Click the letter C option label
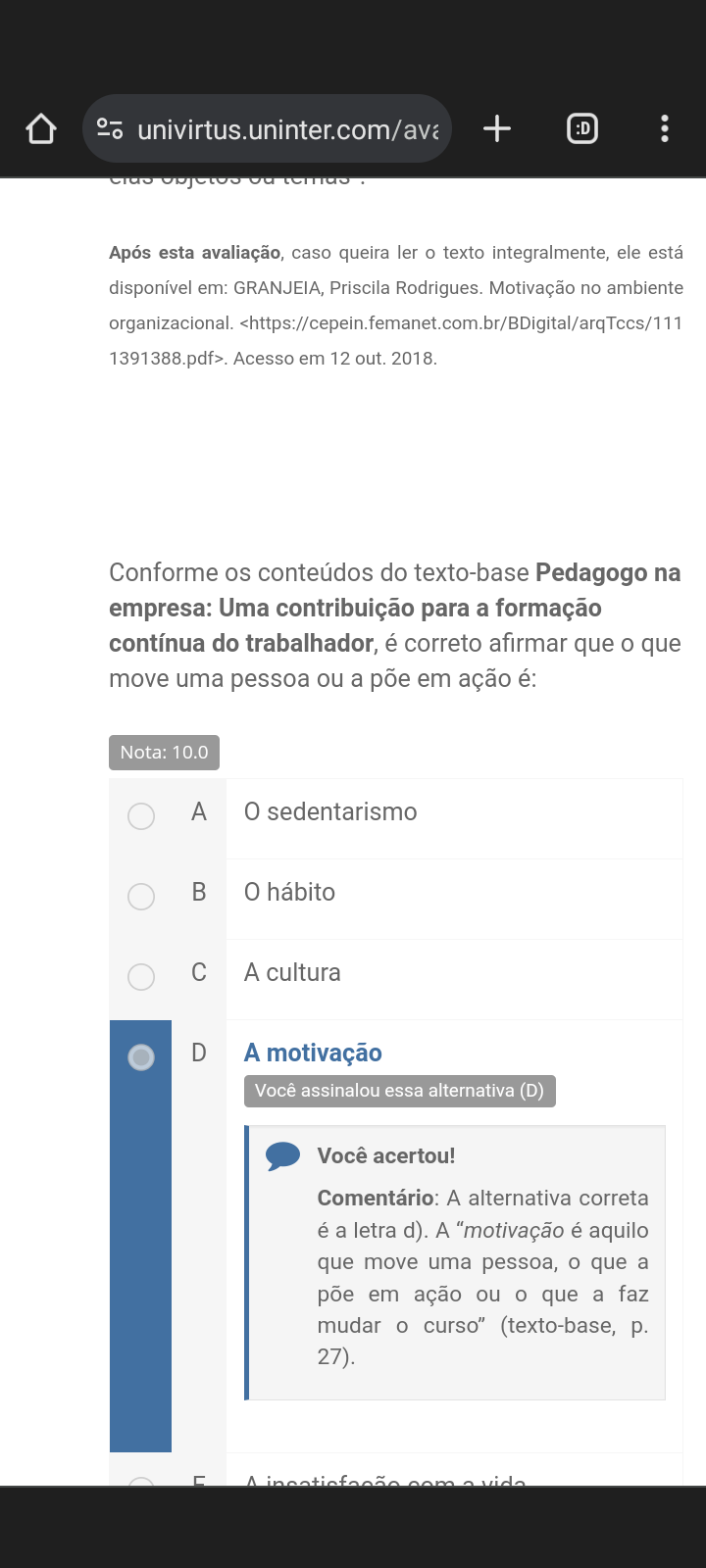 coord(199,972)
